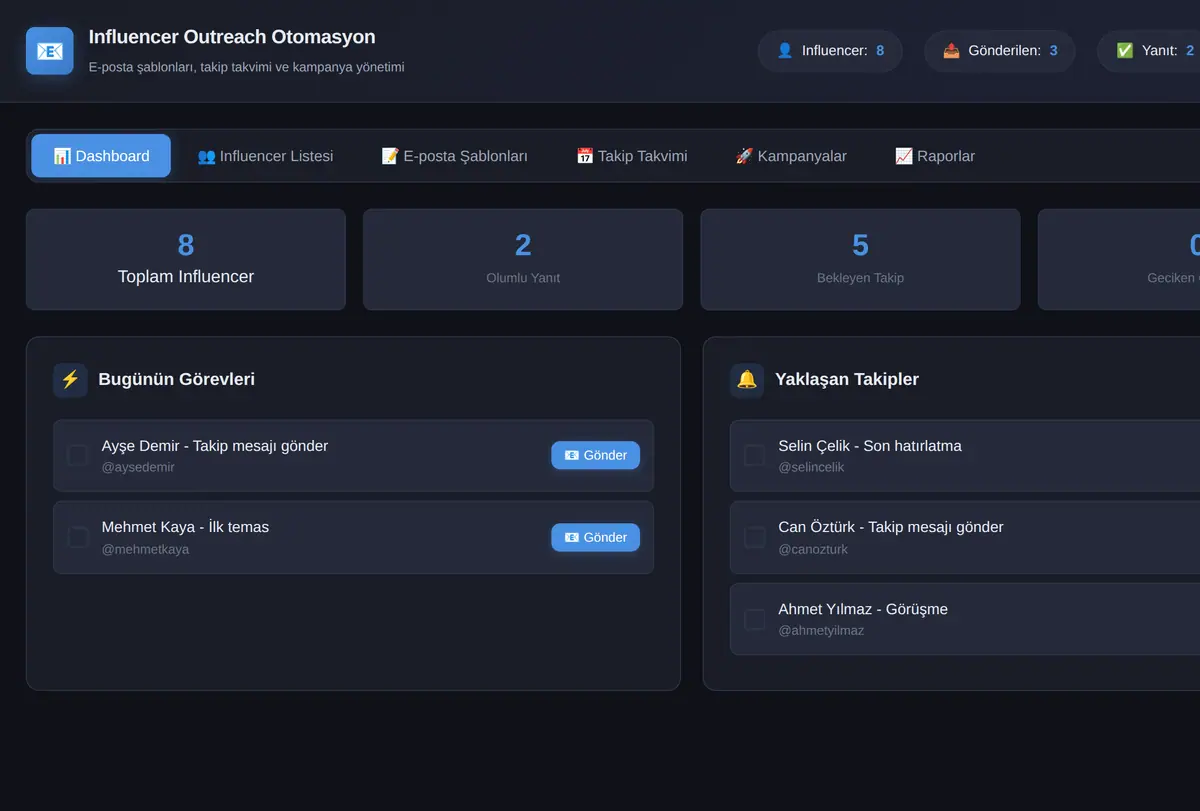Tick the Mehmet Kaya task checkbox
This screenshot has height=811, width=1200.
coord(78,538)
